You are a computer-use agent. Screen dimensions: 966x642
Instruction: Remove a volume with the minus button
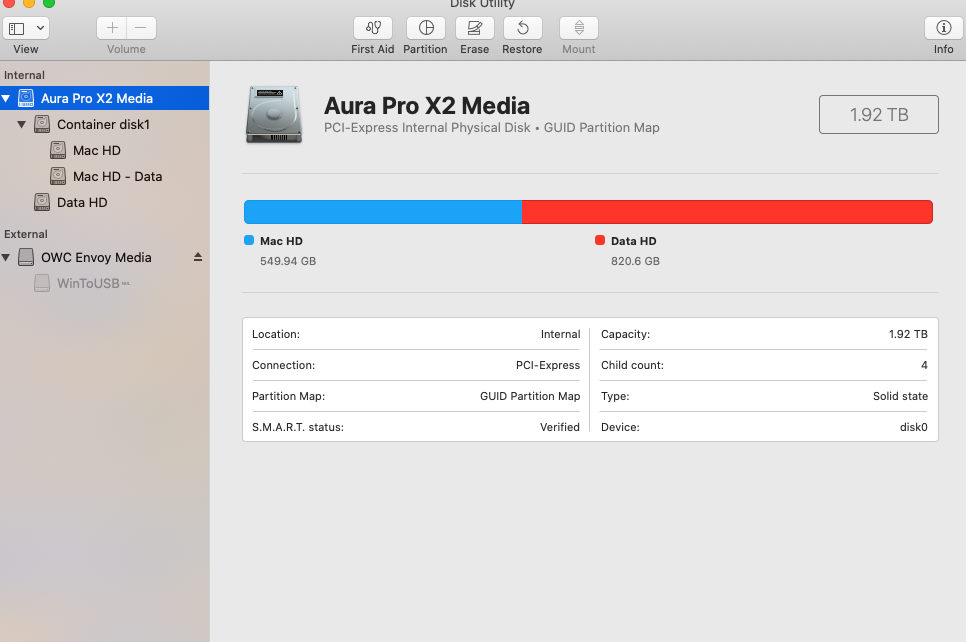tap(141, 28)
